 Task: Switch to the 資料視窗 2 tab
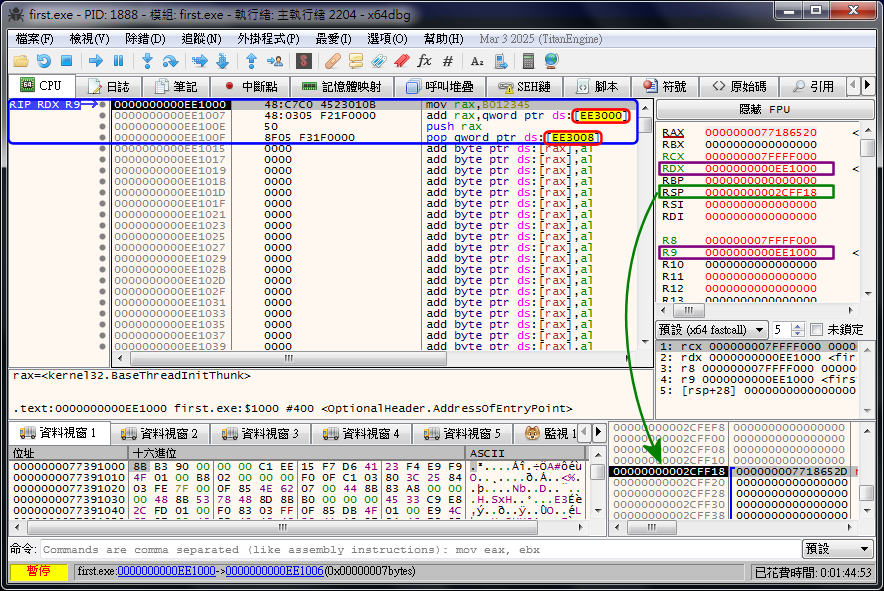tap(159, 433)
